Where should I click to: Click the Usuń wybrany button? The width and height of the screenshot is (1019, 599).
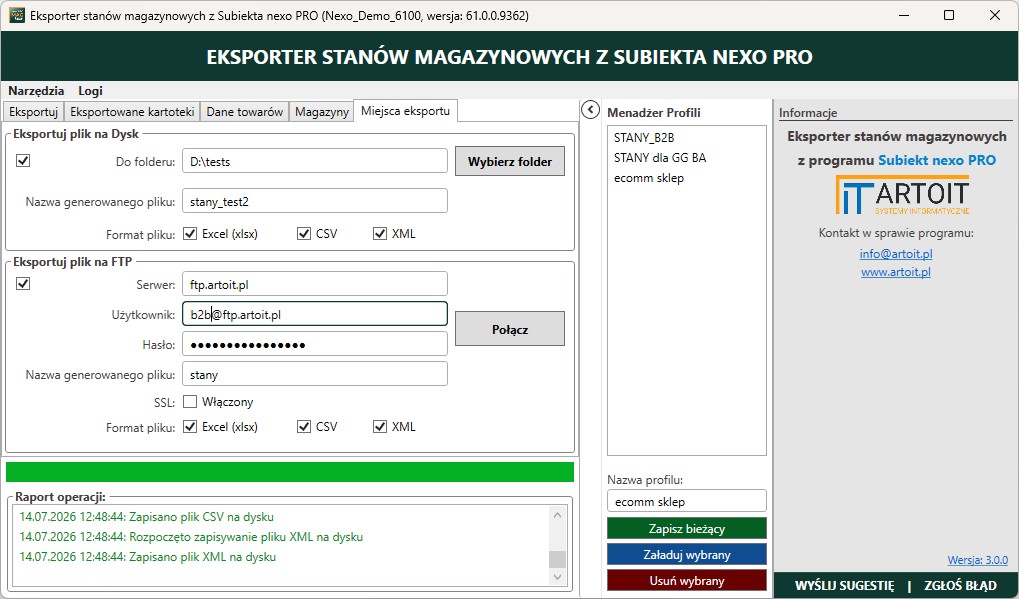coord(687,580)
